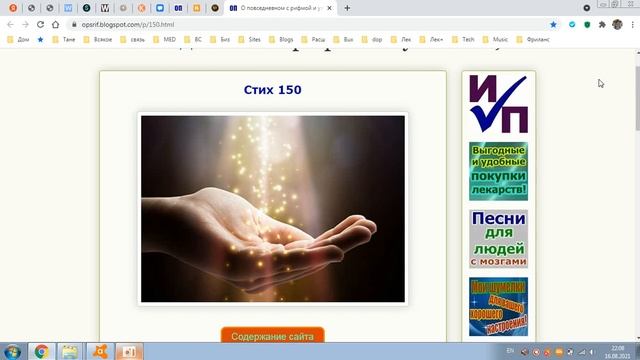
Task: Click the ИП checkmark logo banner
Action: (498, 104)
